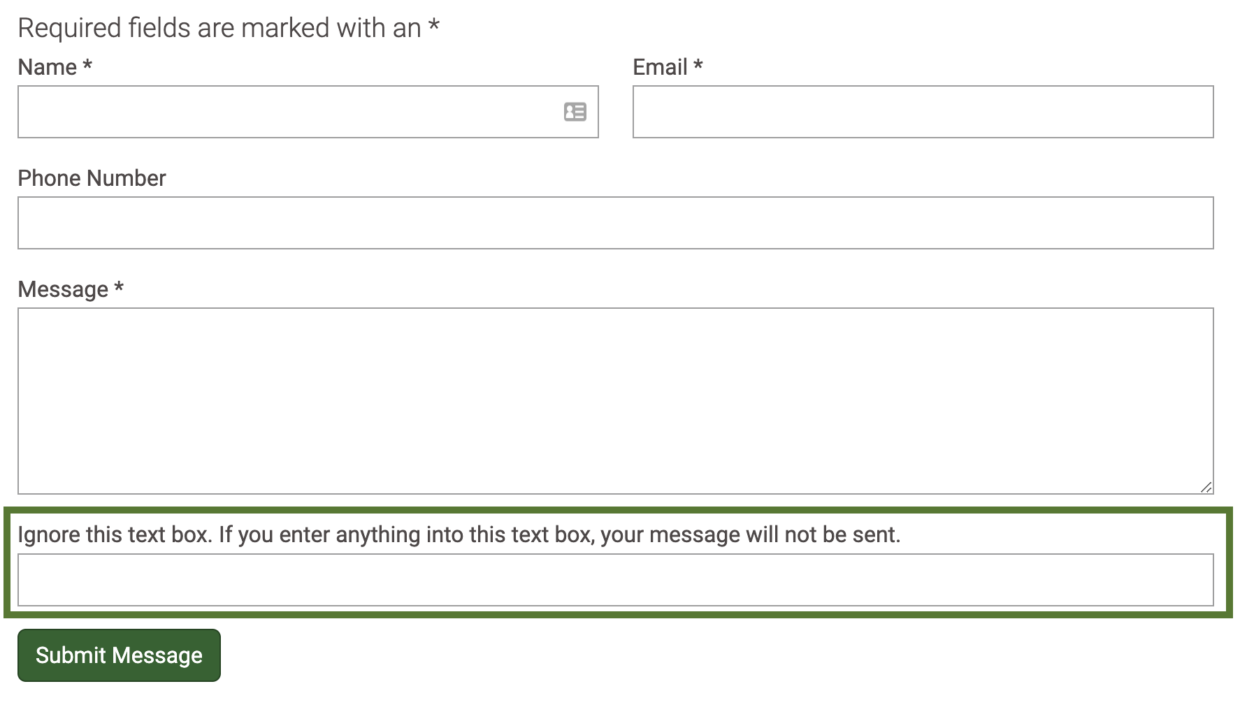This screenshot has height=728, width=1240.
Task: Click Submit Message to send the form
Action: [x=118, y=655]
